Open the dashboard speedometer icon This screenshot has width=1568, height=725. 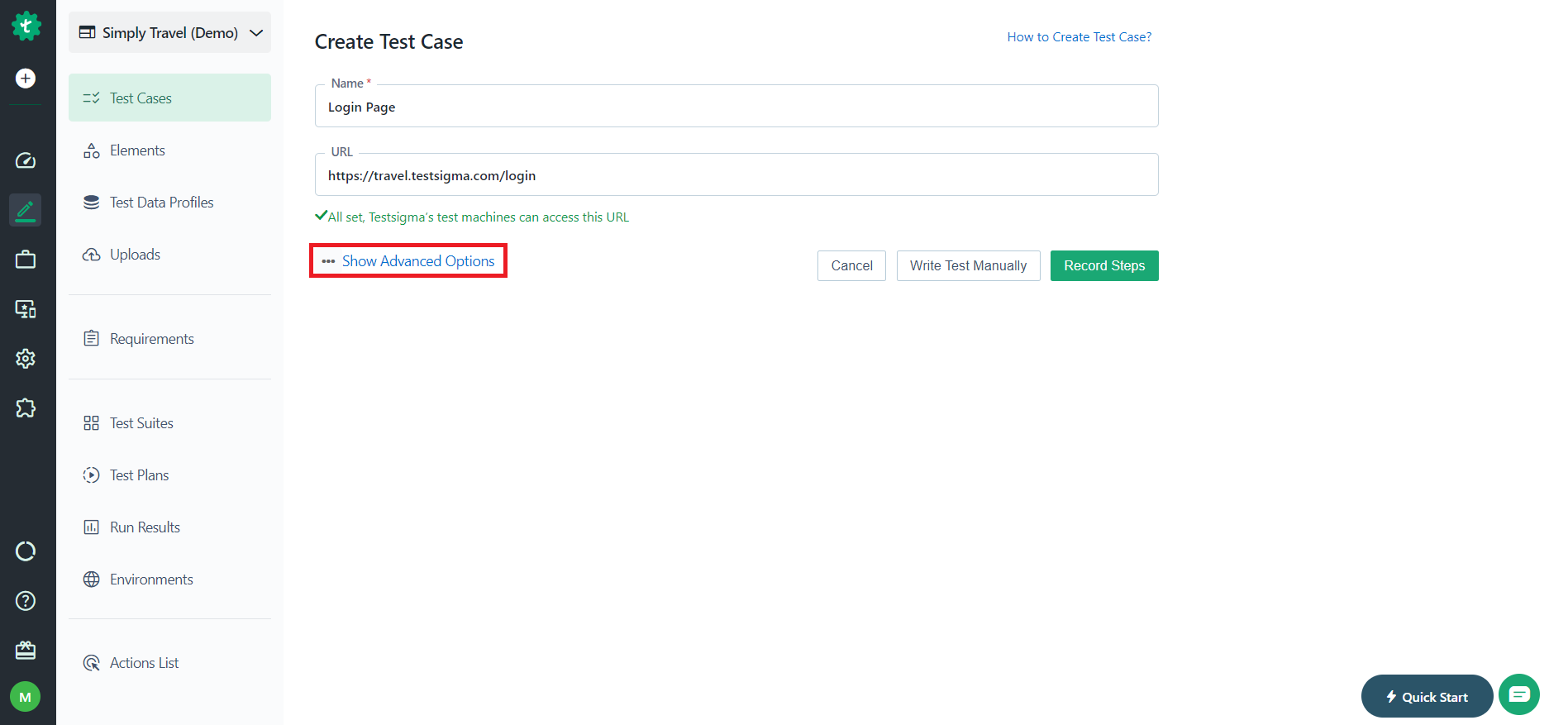click(x=26, y=160)
